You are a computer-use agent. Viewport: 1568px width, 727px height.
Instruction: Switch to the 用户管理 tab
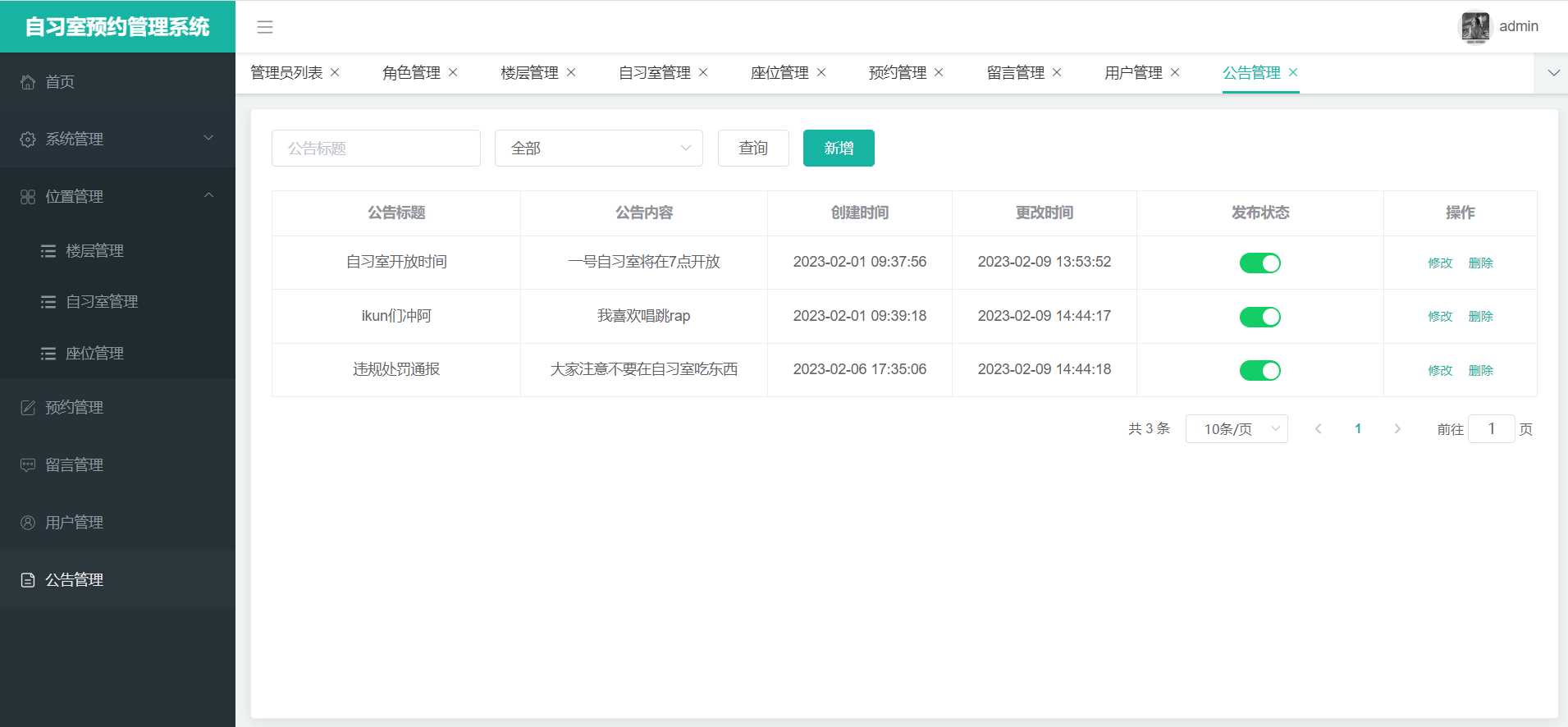coord(1134,73)
